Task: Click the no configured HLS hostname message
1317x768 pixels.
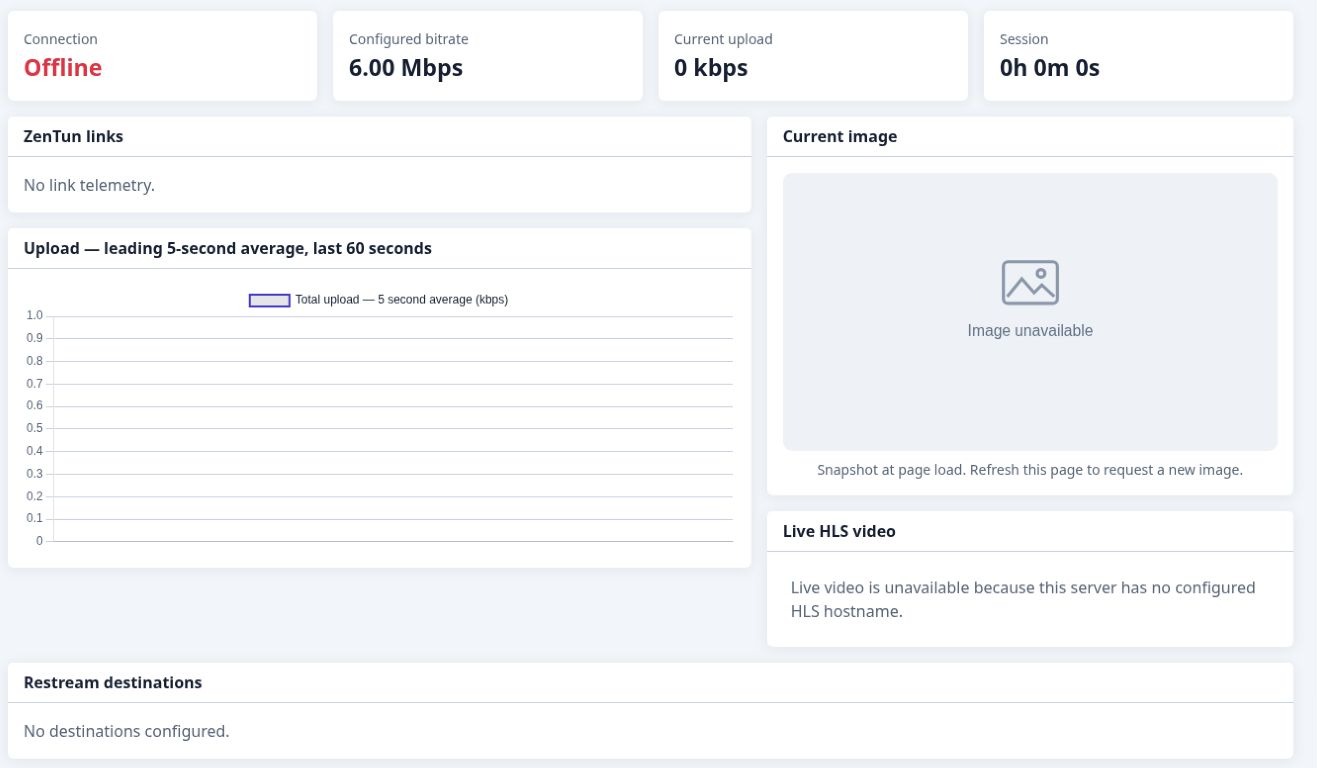Action: tap(1023, 599)
